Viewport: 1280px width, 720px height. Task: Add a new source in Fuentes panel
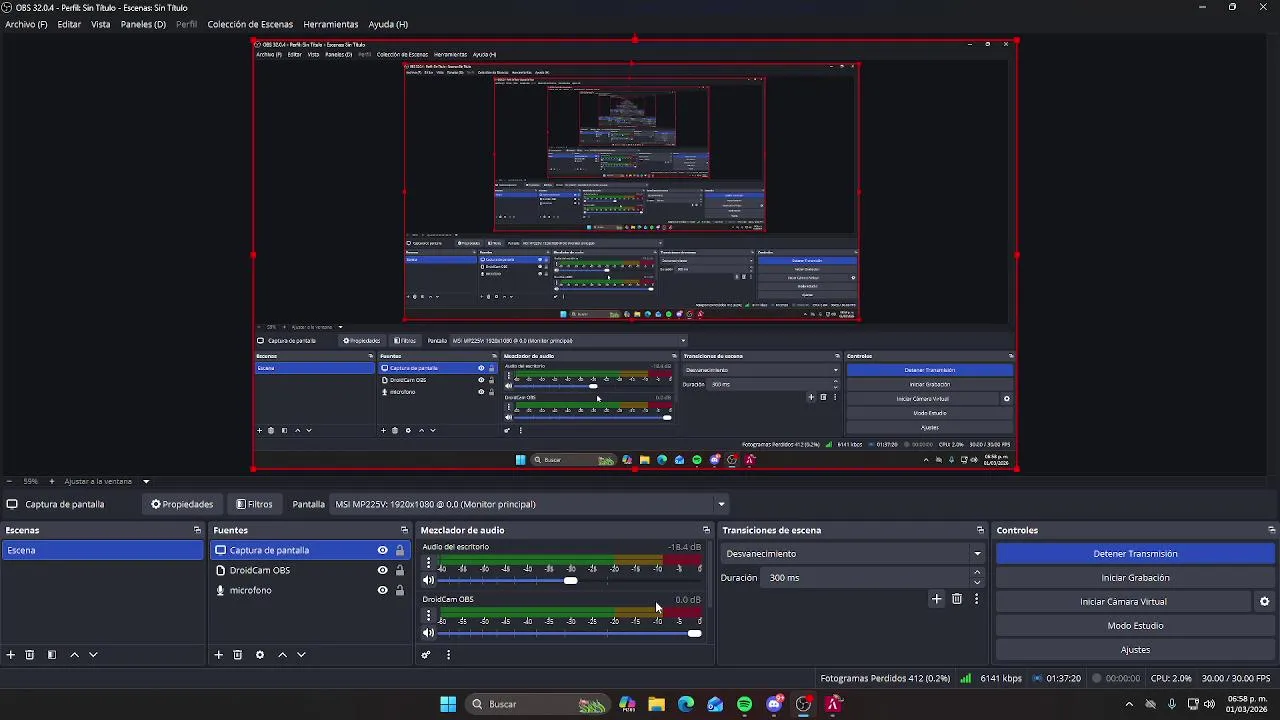[219, 655]
